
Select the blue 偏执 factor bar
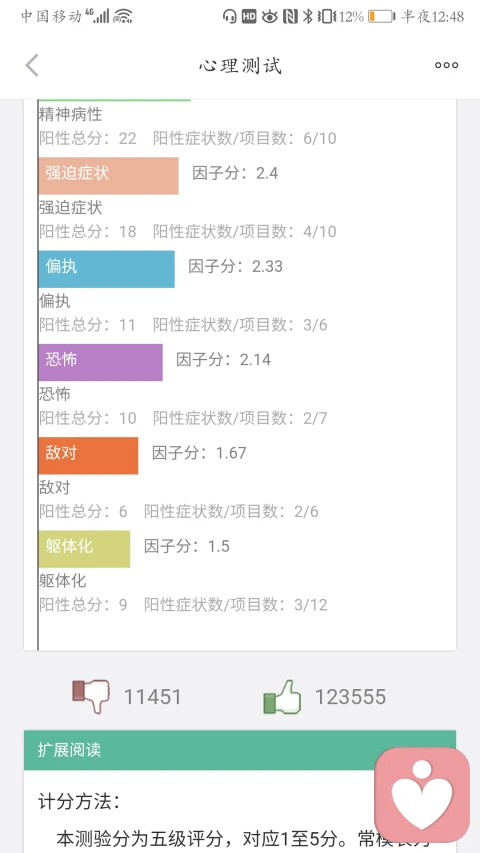[107, 269]
